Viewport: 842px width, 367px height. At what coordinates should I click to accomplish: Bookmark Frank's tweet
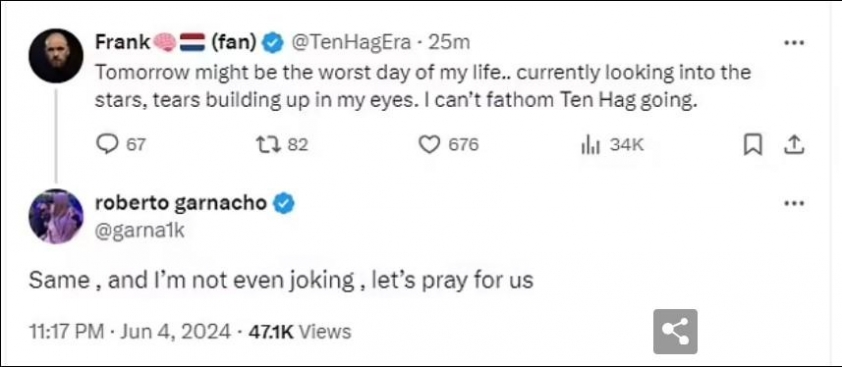pyautogui.click(x=753, y=145)
